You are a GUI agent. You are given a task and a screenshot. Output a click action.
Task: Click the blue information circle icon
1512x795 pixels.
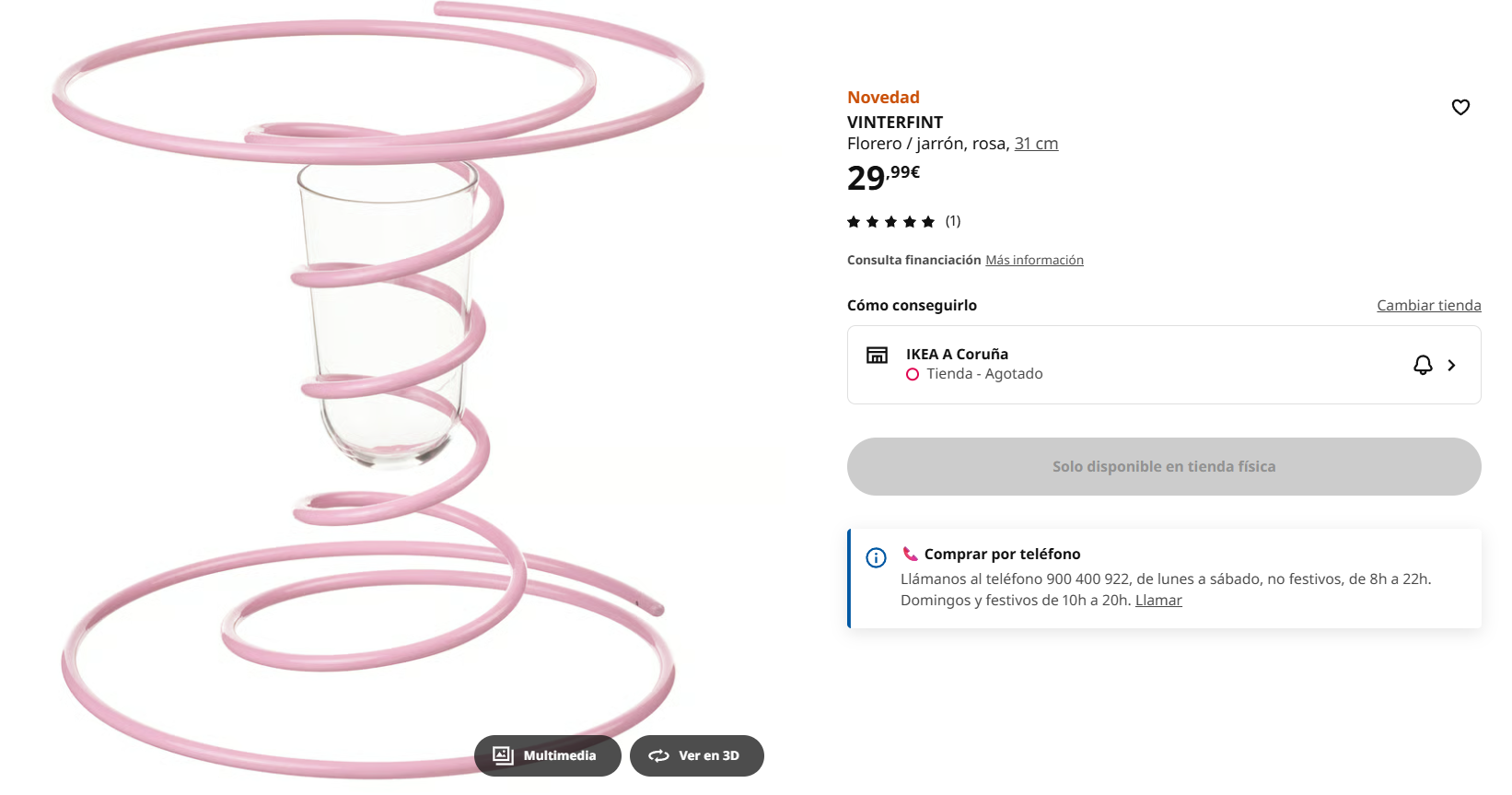pos(876,557)
